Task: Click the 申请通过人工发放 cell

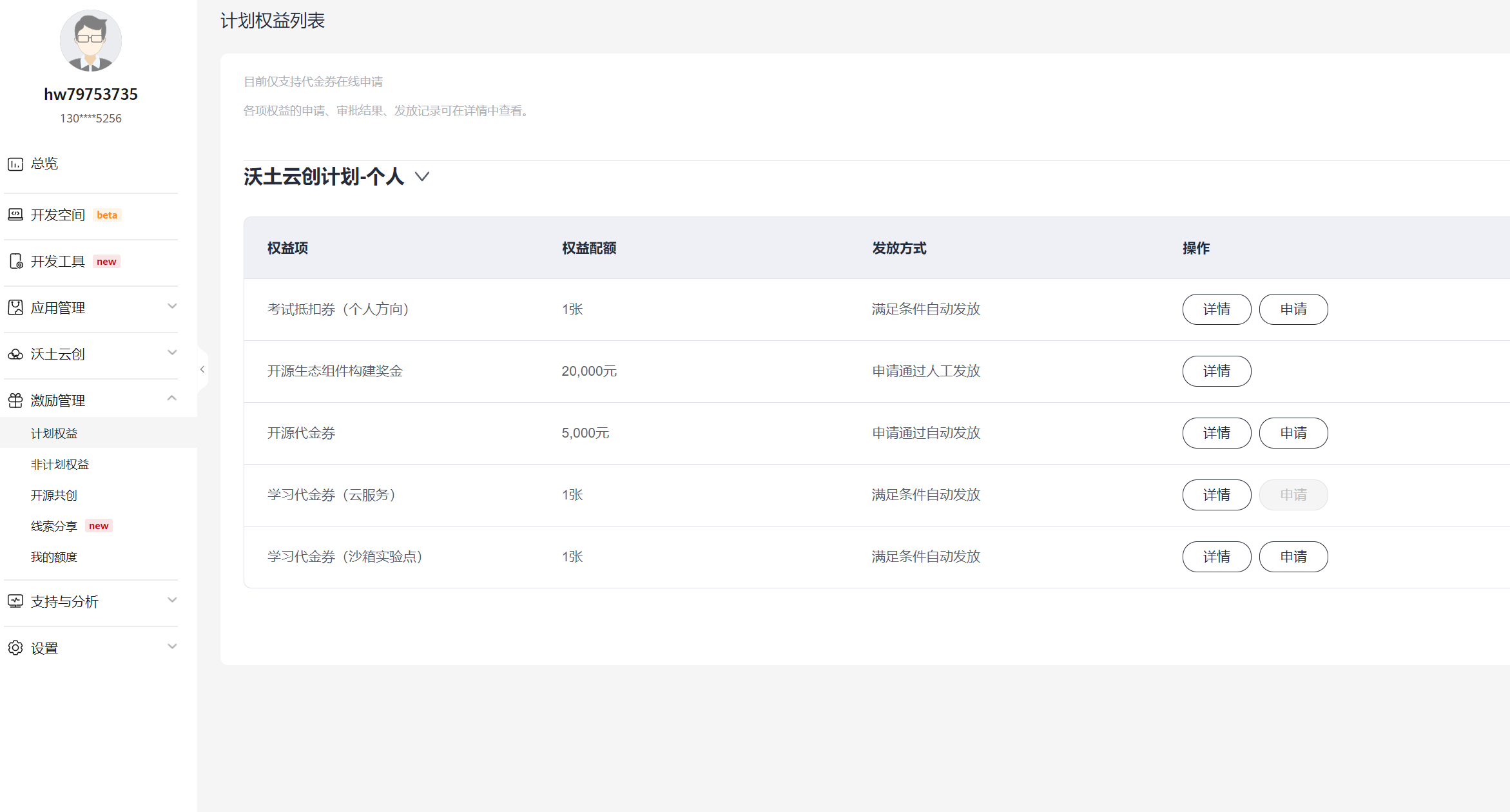Action: [x=926, y=371]
